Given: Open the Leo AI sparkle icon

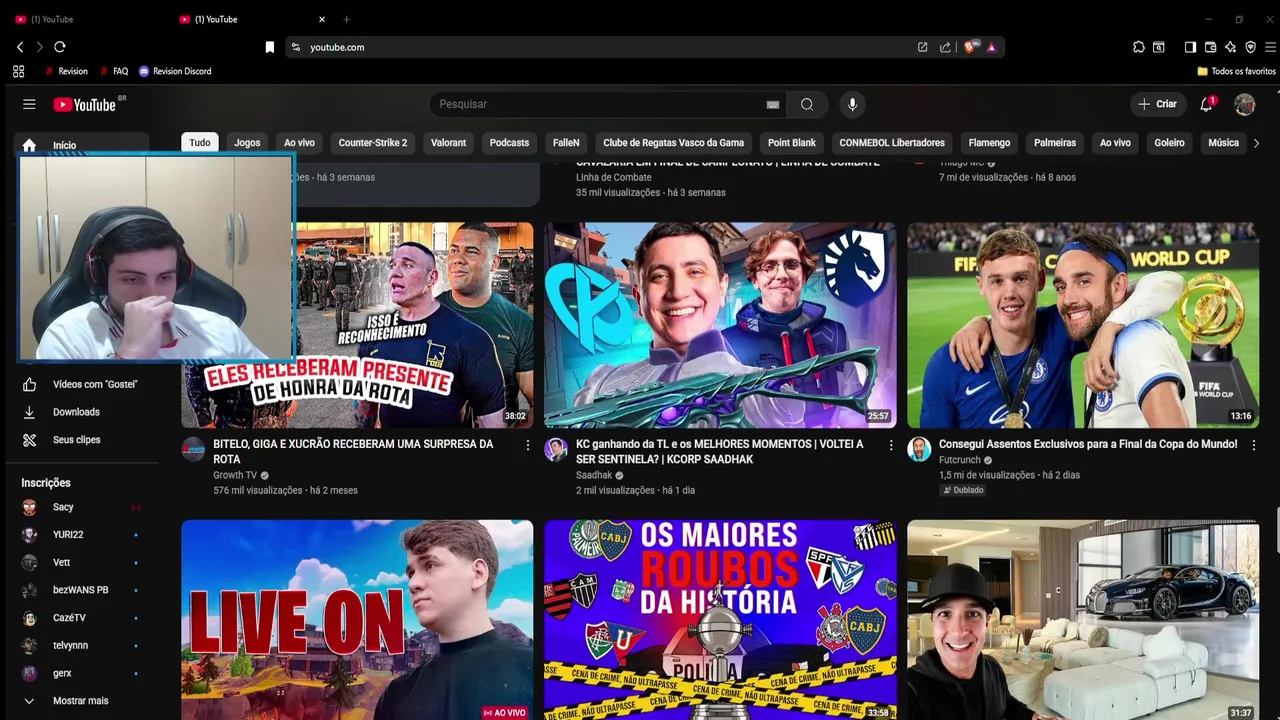Looking at the screenshot, I should click(1230, 47).
